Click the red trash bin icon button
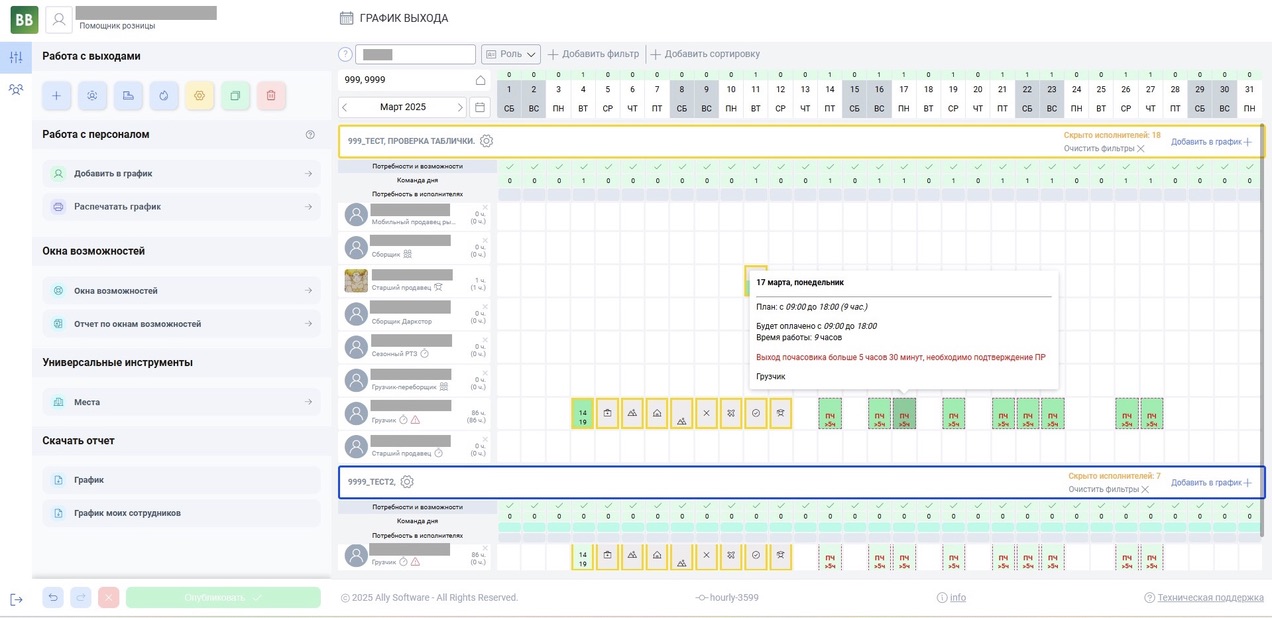Image resolution: width=1272 pixels, height=618 pixels. (271, 96)
